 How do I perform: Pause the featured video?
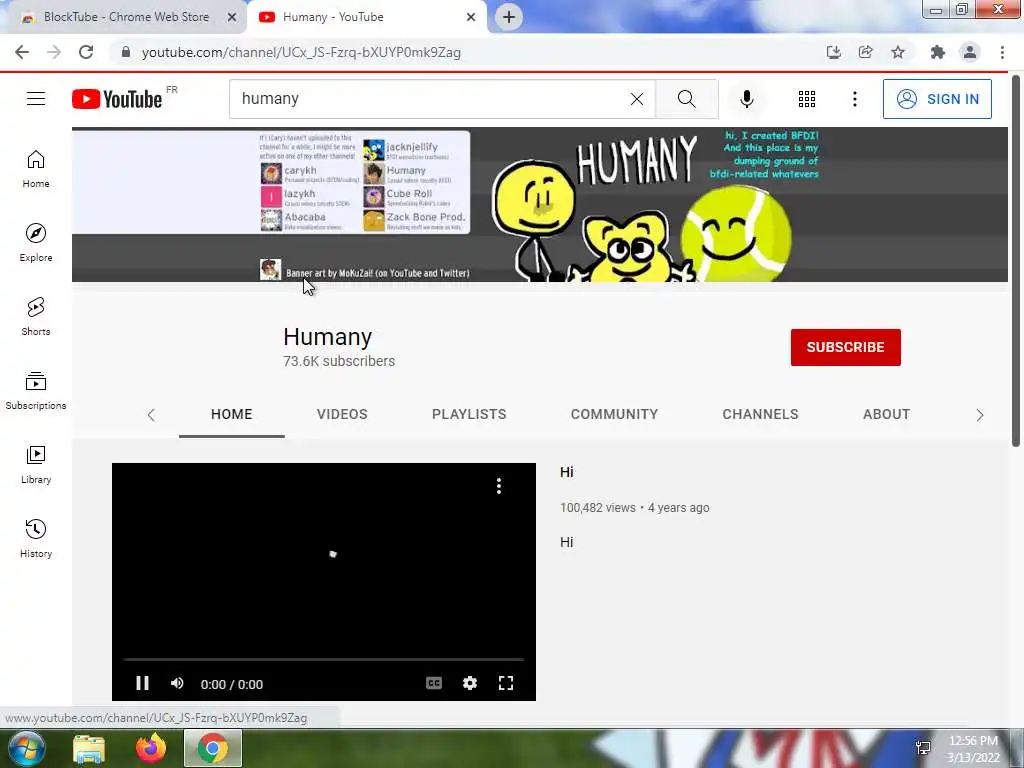(142, 683)
